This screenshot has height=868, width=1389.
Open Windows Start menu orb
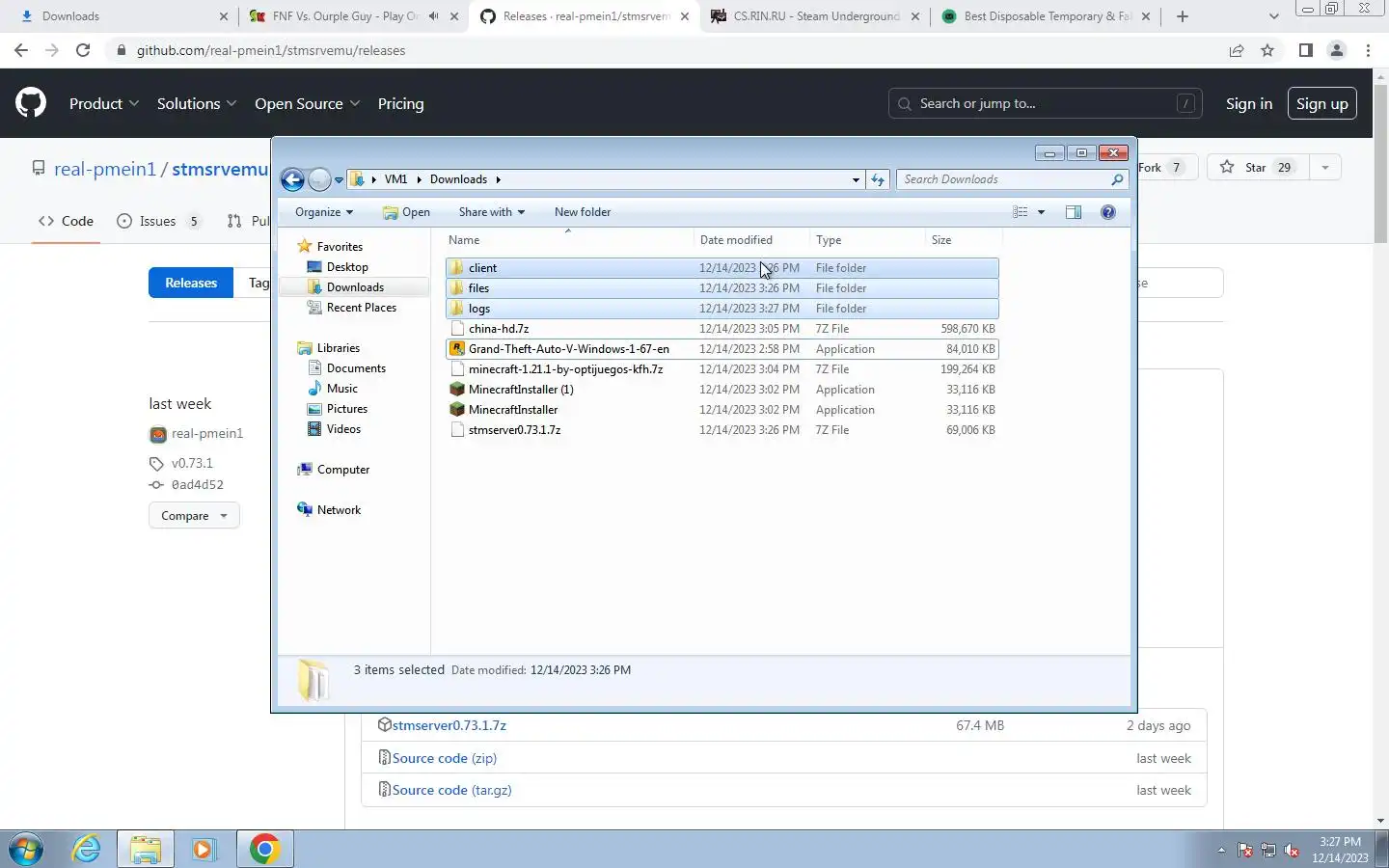[26, 850]
